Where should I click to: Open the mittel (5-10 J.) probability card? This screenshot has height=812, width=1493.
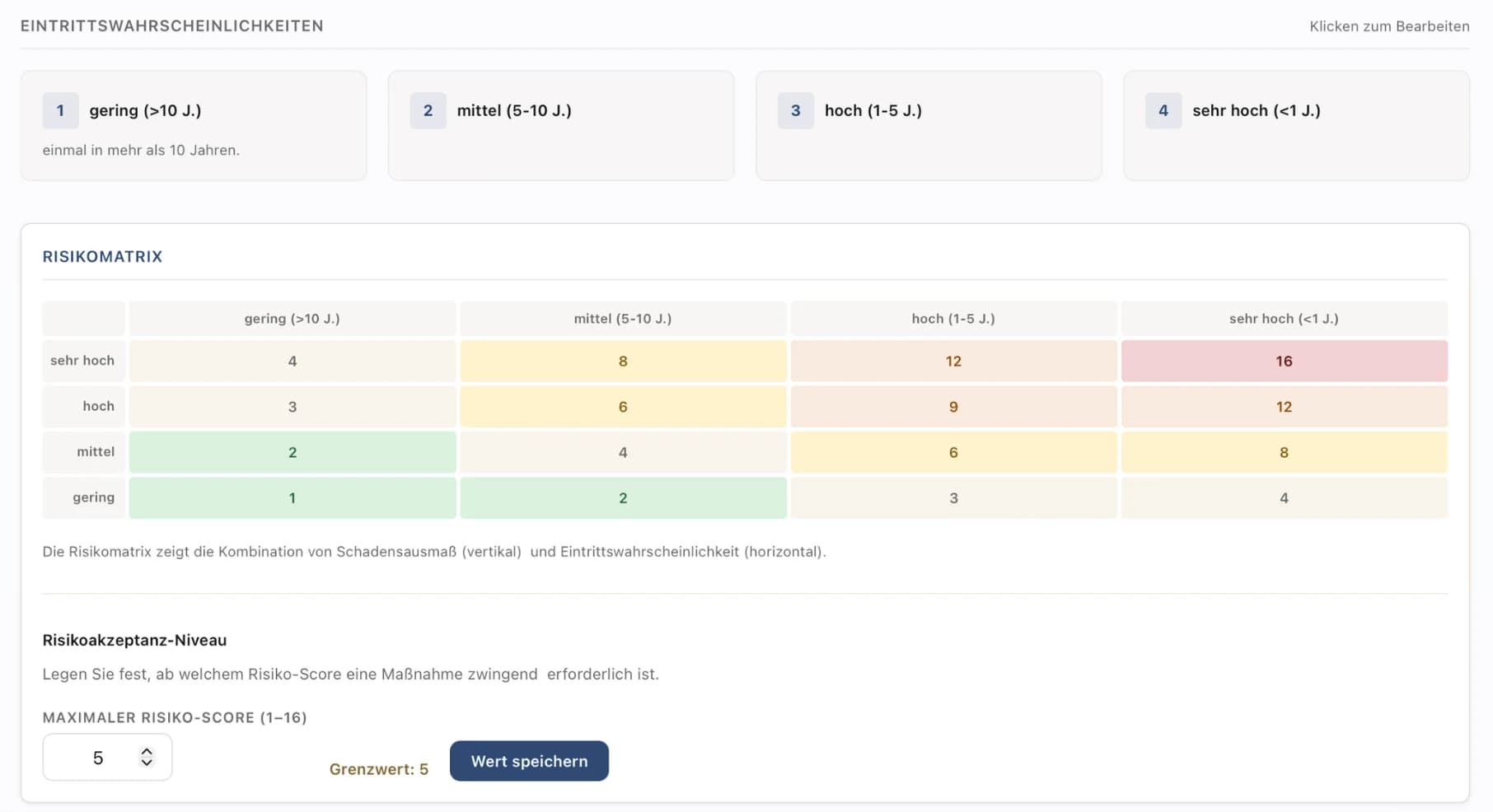[x=561, y=125]
